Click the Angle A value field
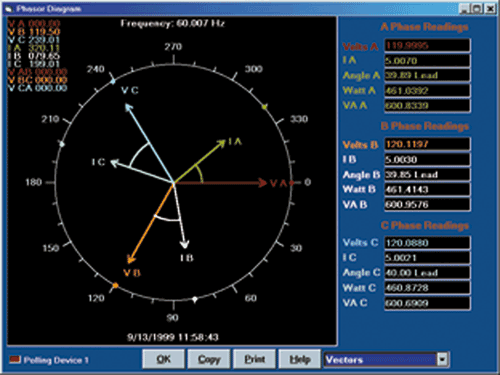This screenshot has width=500, height=375. [427, 75]
